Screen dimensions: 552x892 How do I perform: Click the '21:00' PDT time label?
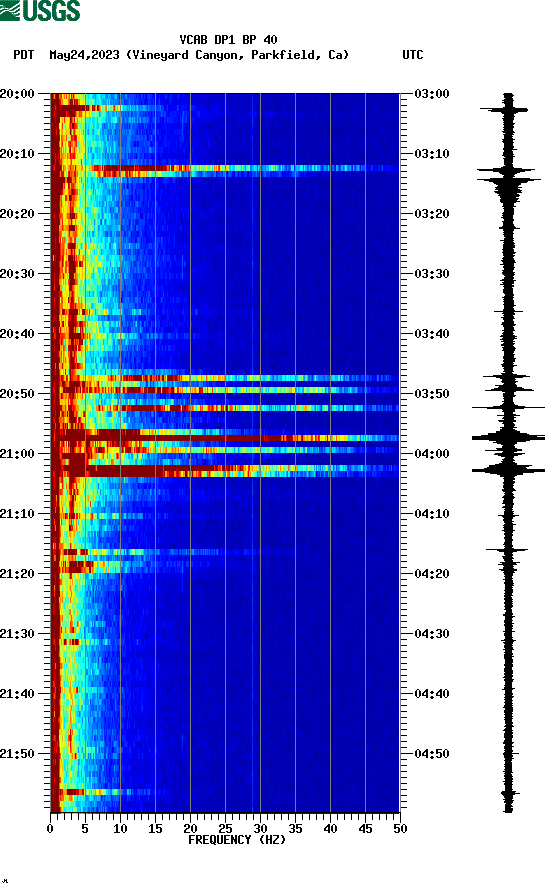[17, 454]
